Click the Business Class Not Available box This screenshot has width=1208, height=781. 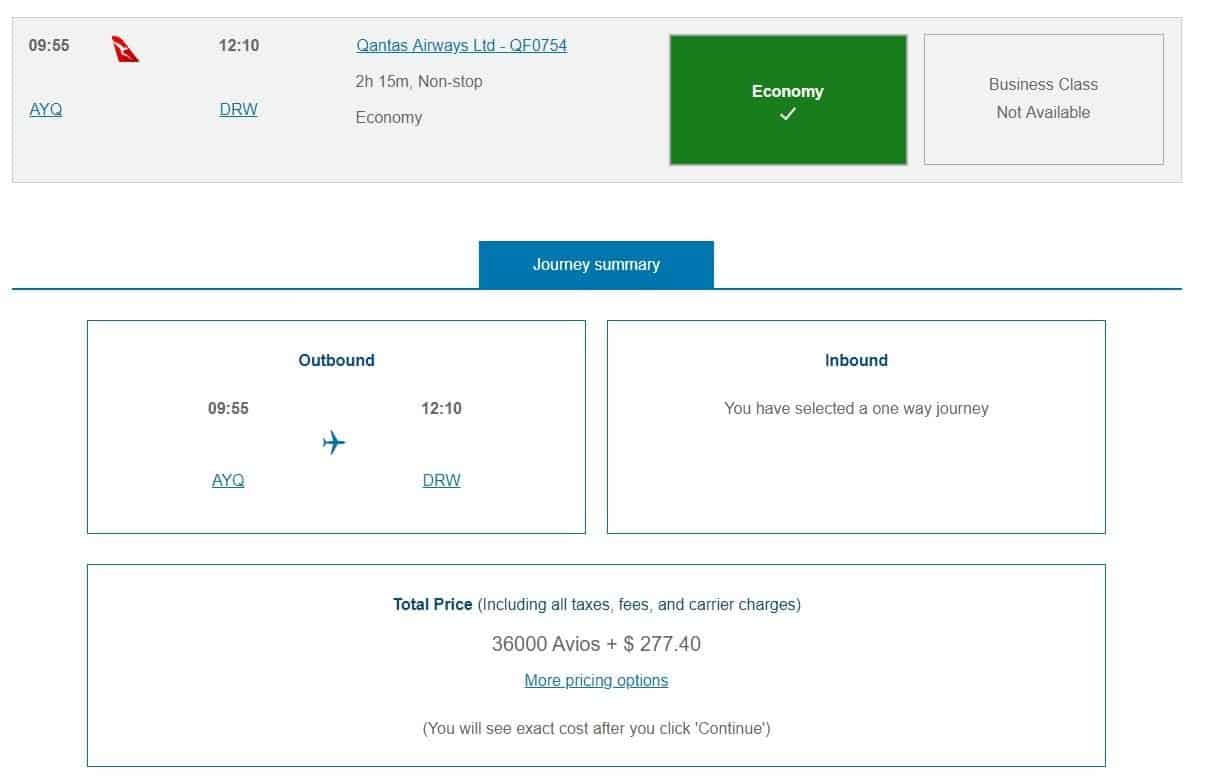click(x=1043, y=98)
